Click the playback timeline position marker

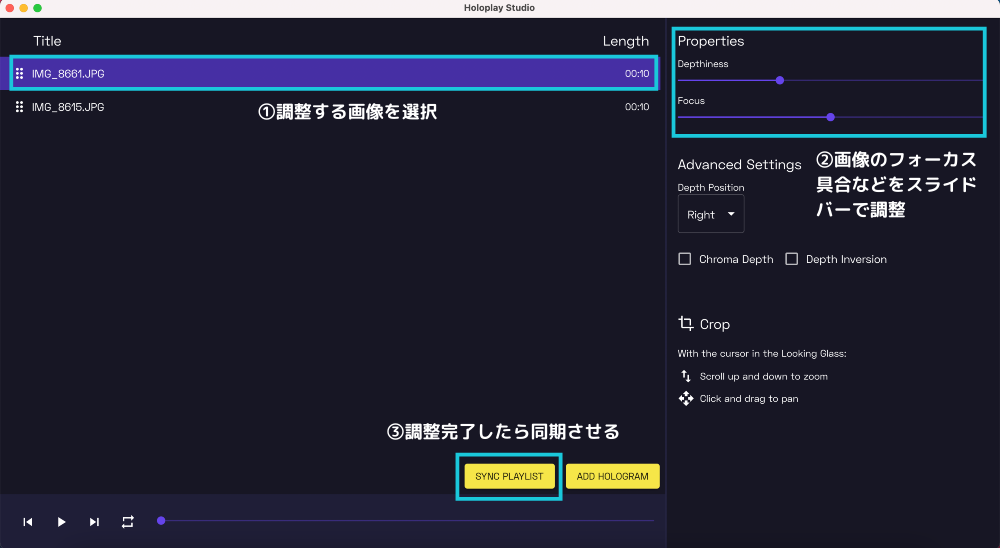click(161, 520)
